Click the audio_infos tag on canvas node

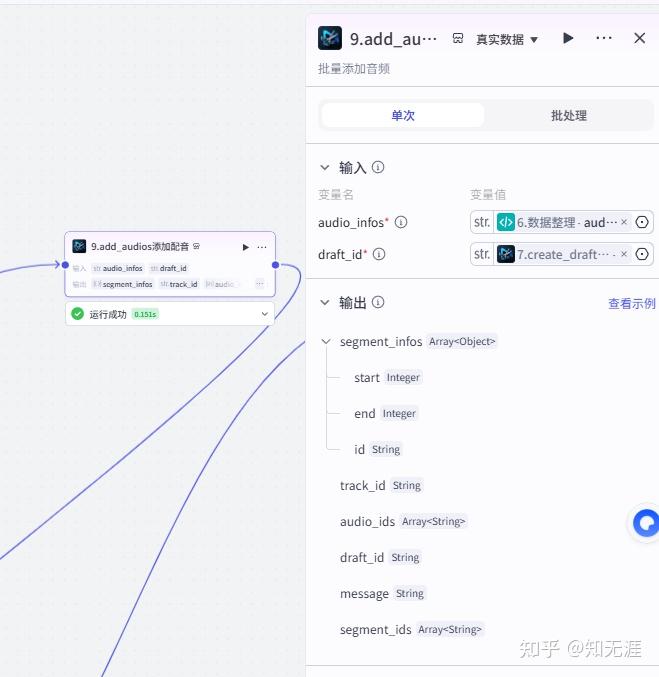(118, 268)
